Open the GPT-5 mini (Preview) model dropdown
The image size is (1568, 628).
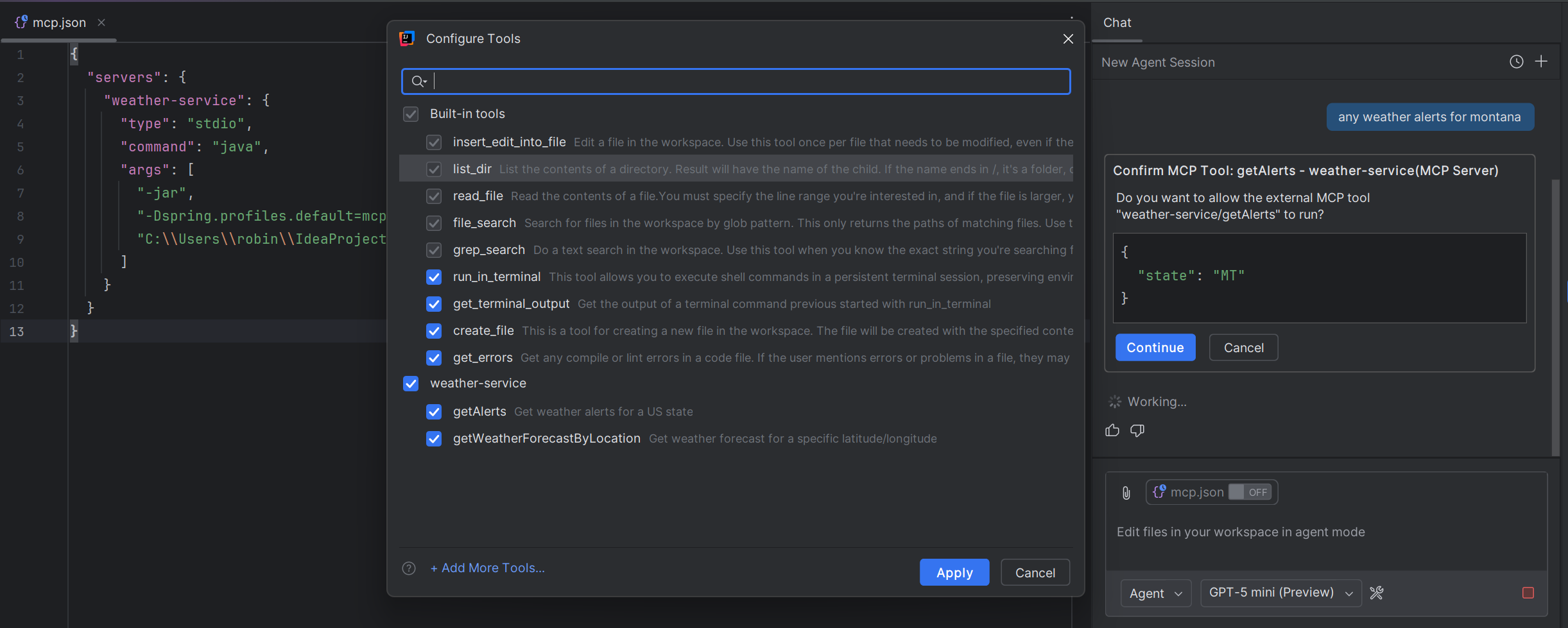[1281, 593]
